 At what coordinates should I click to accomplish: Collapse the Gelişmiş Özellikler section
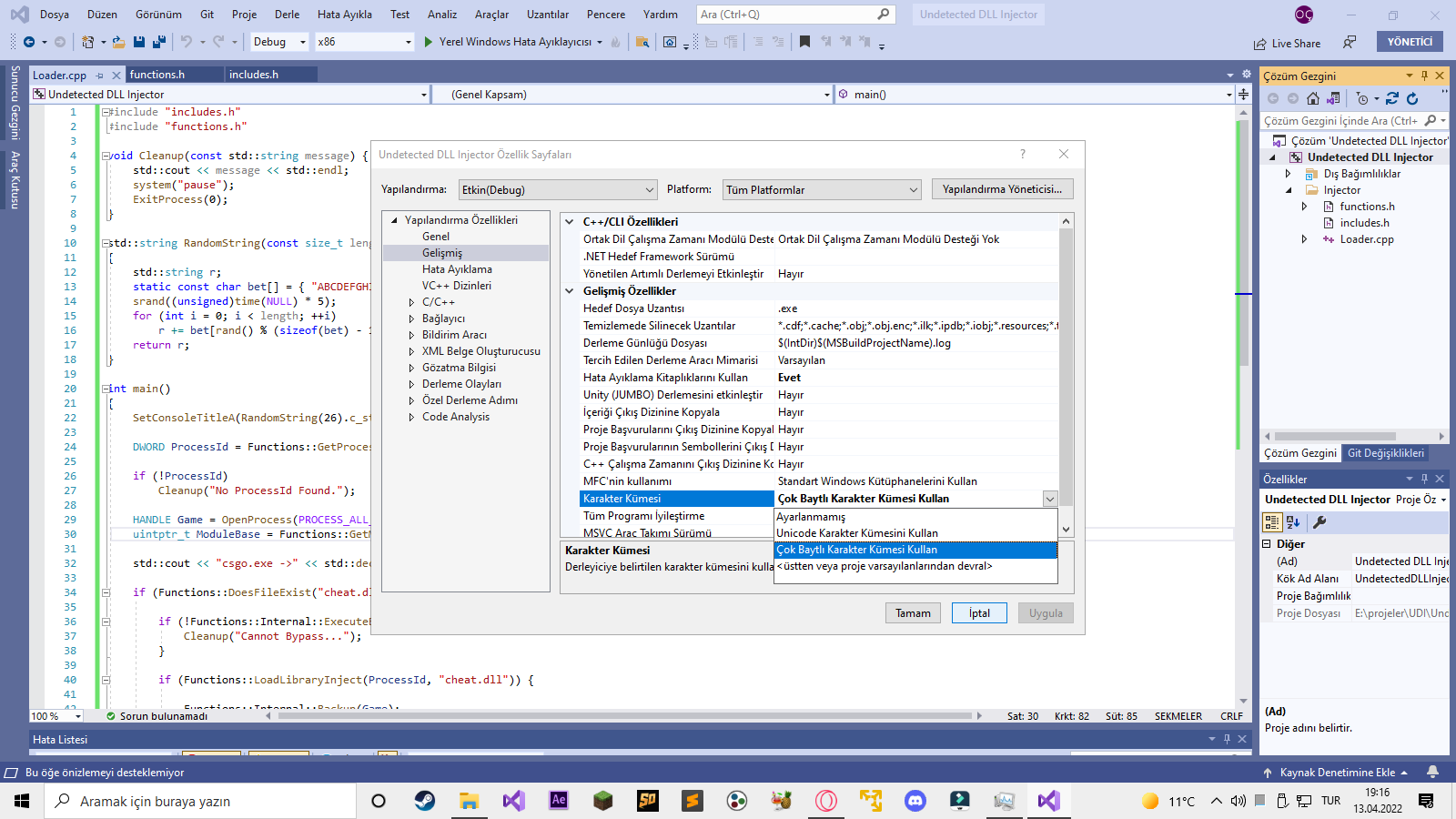(x=570, y=291)
